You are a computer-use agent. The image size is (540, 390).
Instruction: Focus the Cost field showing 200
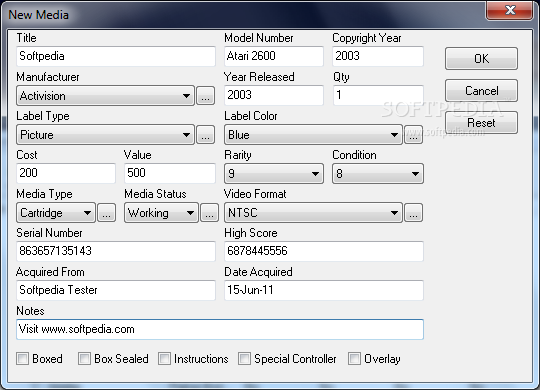(x=66, y=173)
